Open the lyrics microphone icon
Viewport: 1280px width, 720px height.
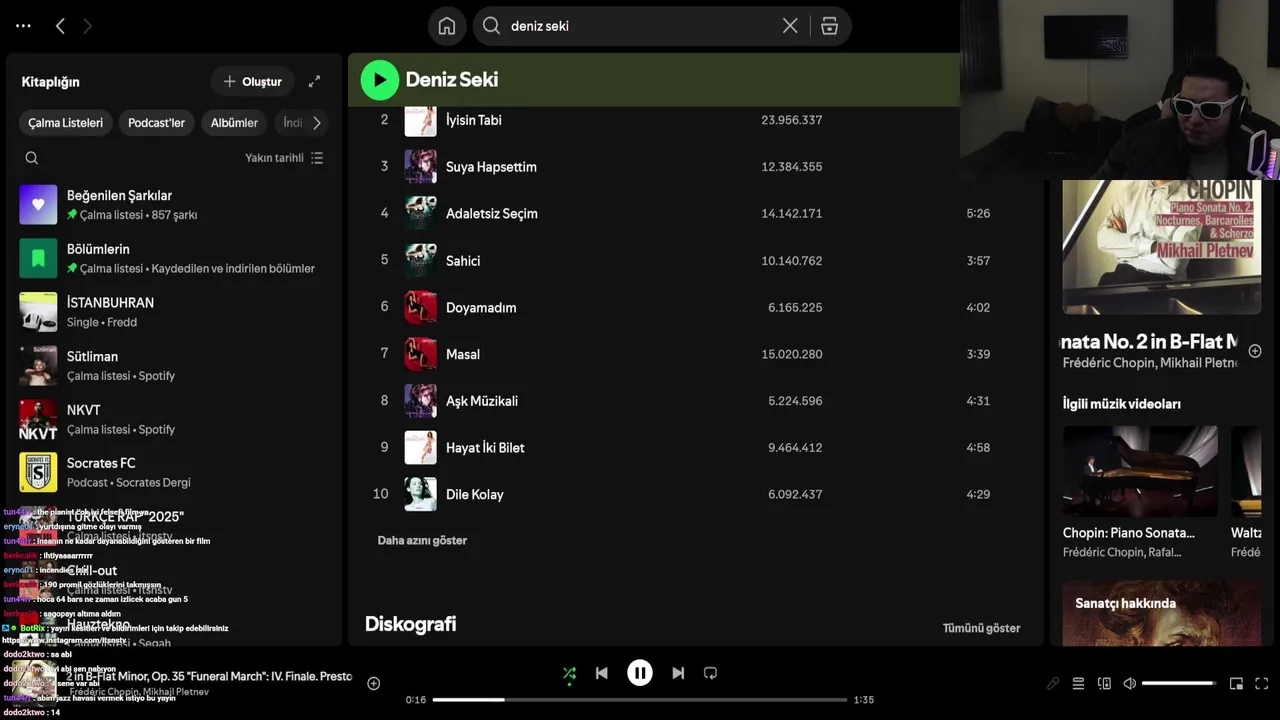tap(1053, 684)
